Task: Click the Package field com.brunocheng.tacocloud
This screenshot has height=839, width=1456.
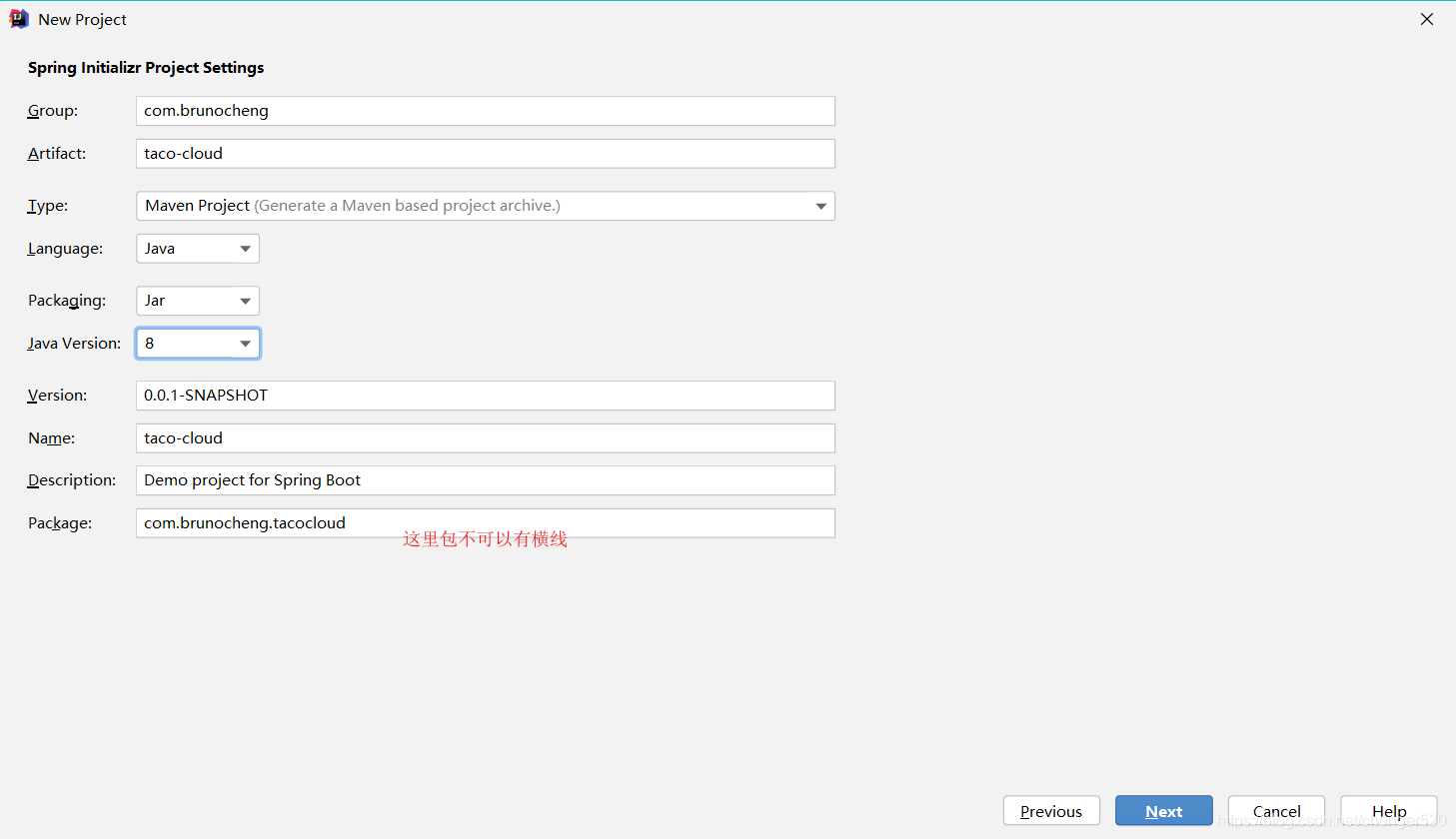Action: pyautogui.click(x=486, y=523)
